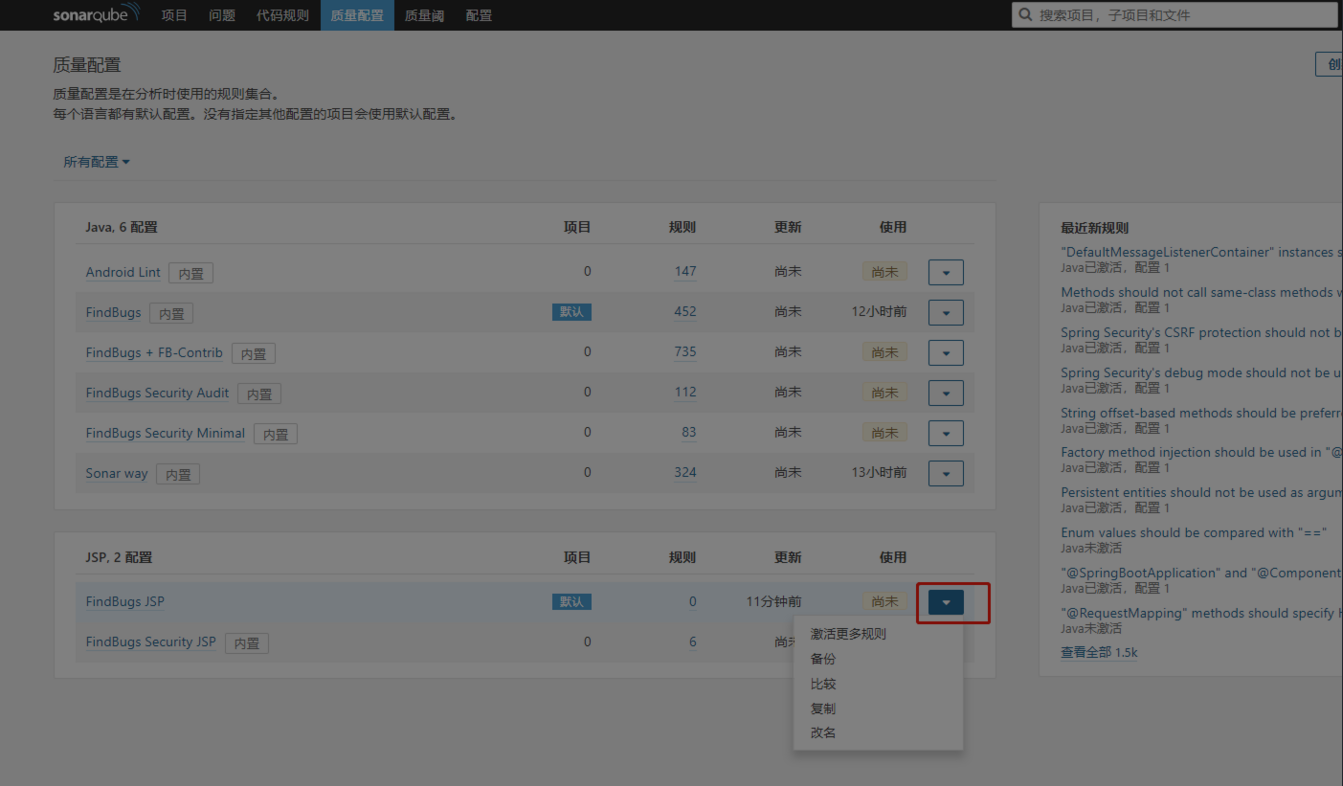
Task: Click rule count 83
Action: (689, 432)
